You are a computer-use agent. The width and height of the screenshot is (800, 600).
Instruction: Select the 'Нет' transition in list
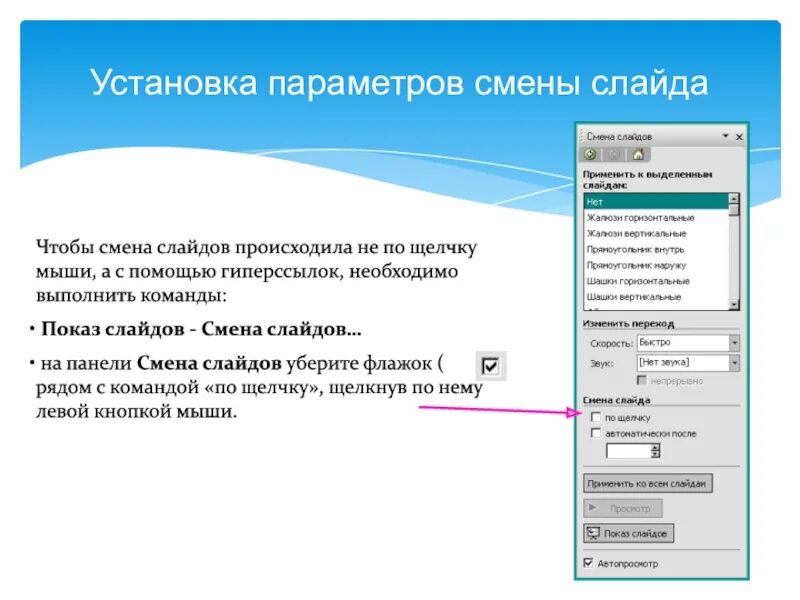[x=656, y=202]
